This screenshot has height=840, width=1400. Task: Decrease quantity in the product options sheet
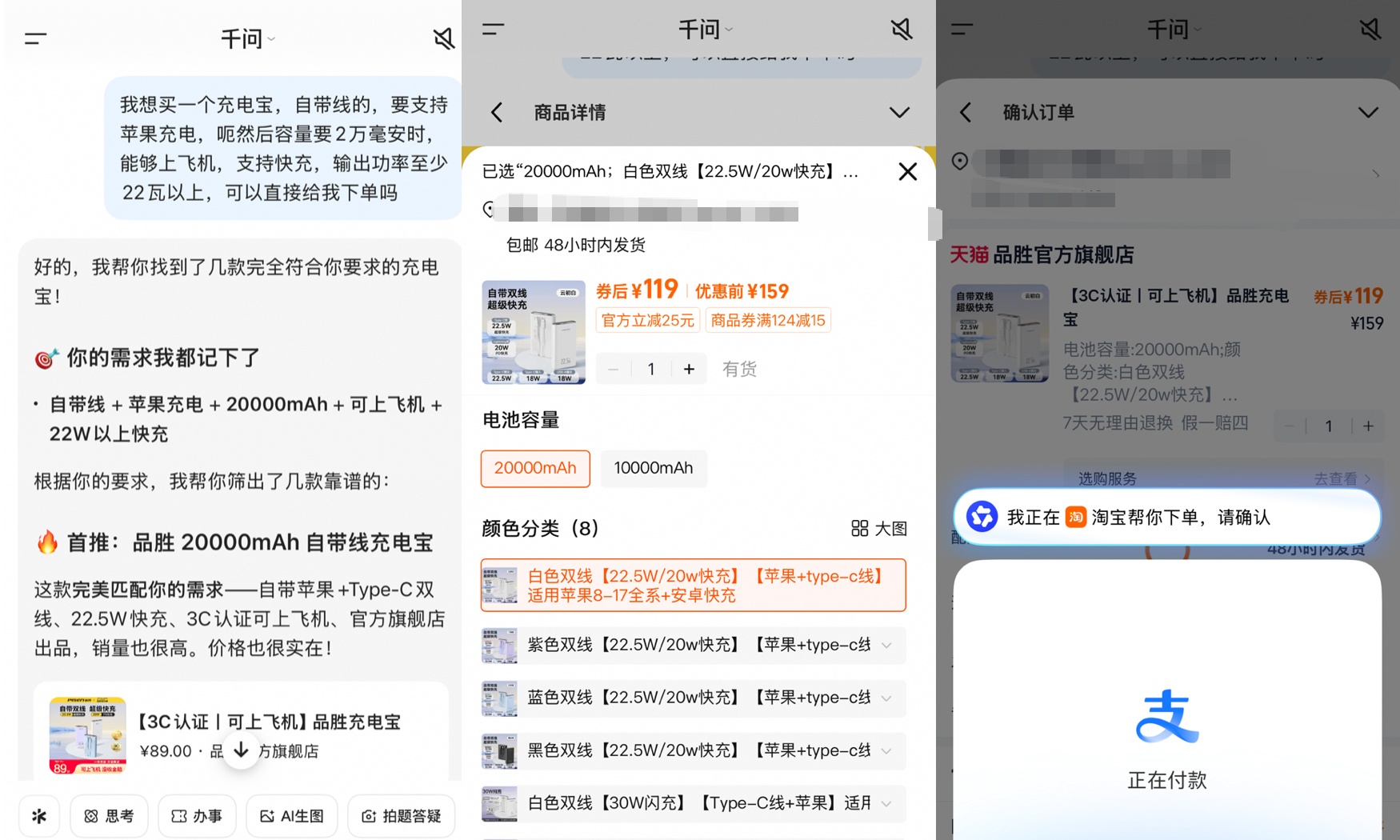[614, 369]
